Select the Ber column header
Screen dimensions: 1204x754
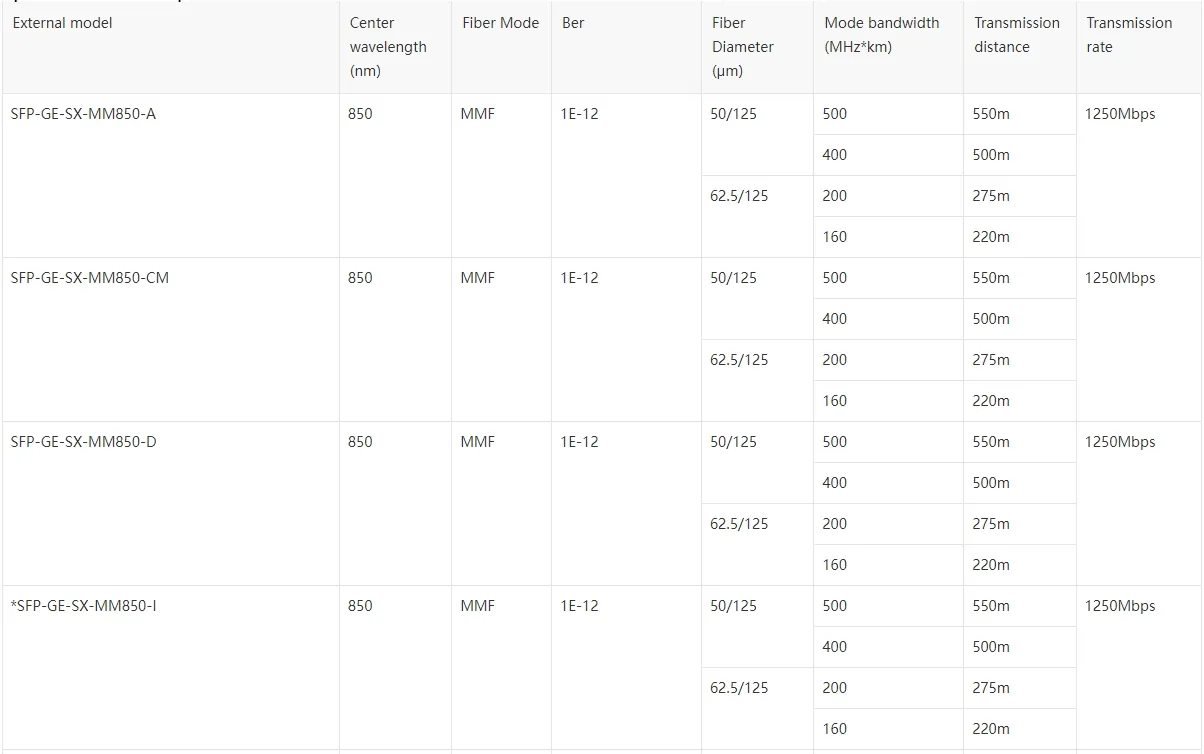pyautogui.click(x=573, y=23)
